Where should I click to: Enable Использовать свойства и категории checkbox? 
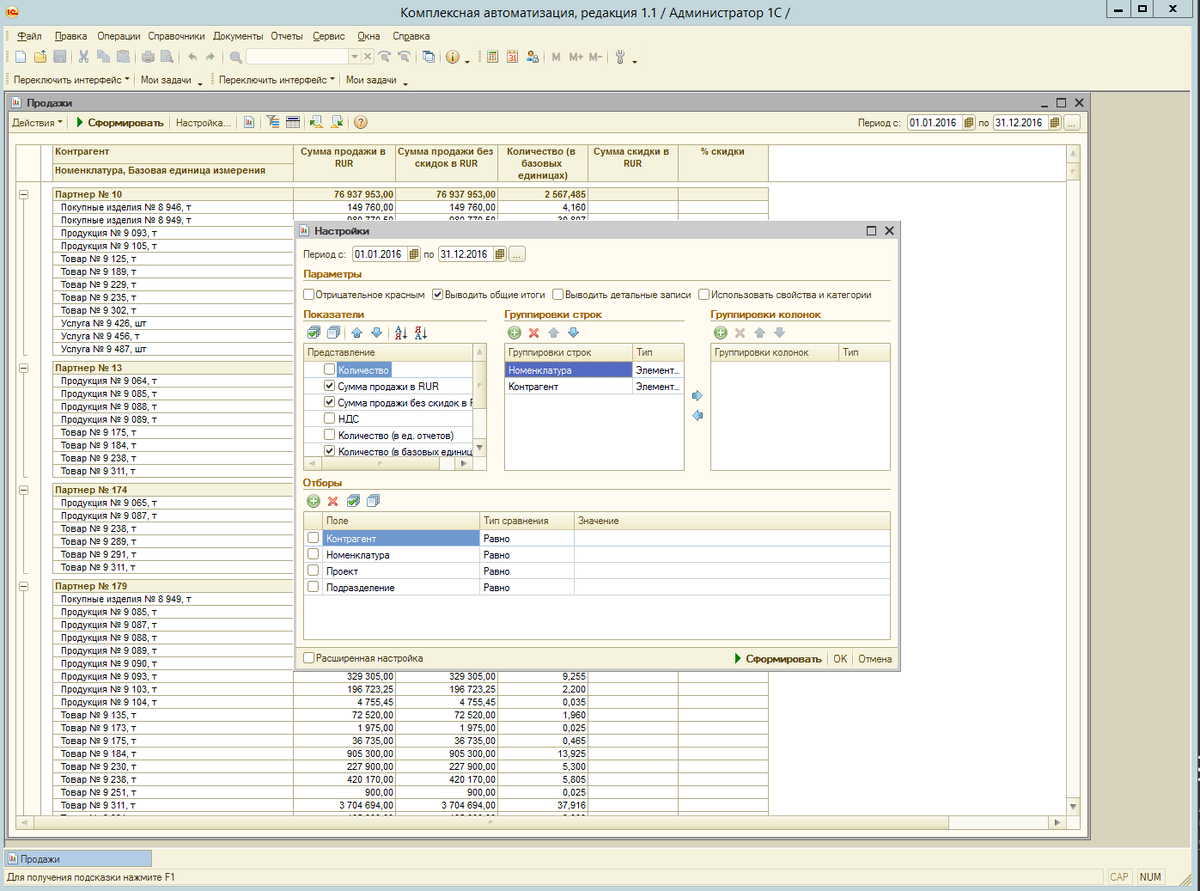(704, 295)
